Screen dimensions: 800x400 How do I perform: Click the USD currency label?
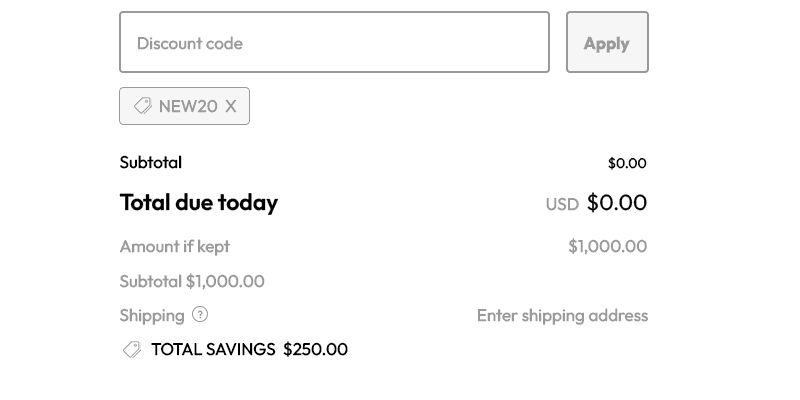(562, 204)
